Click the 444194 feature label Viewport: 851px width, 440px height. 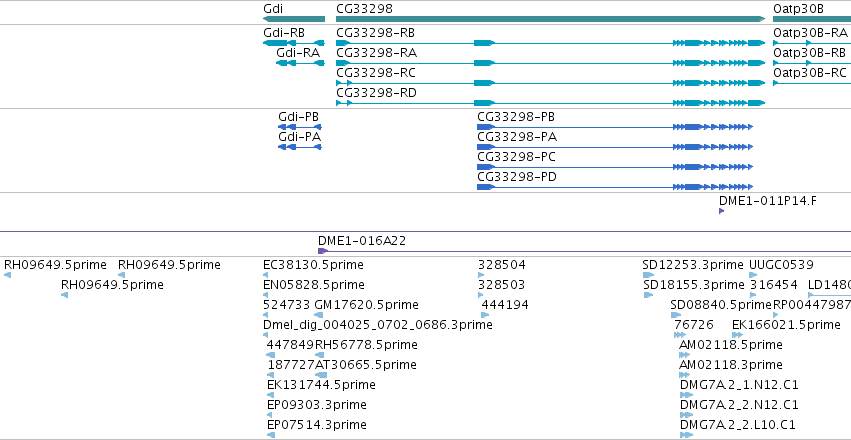(505, 305)
